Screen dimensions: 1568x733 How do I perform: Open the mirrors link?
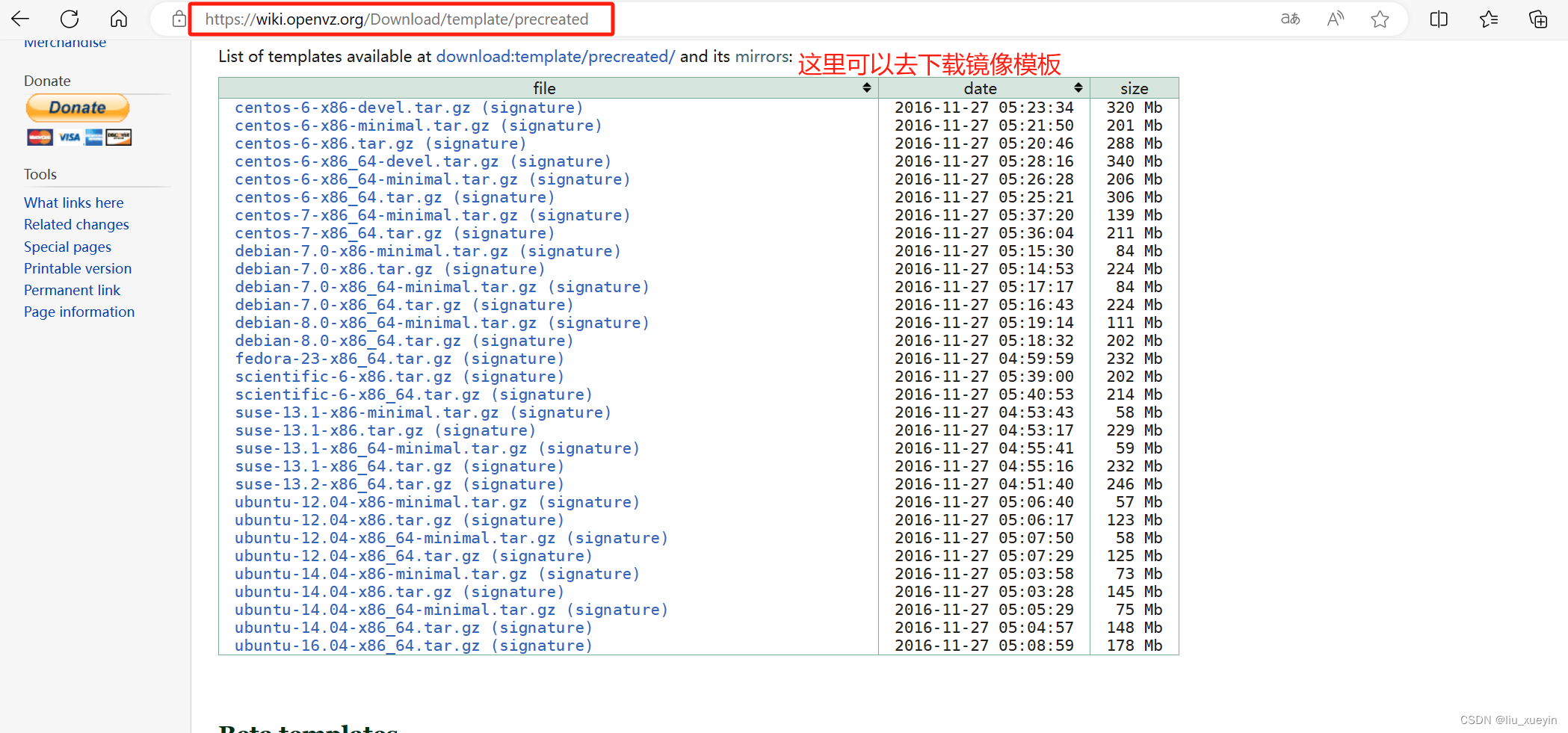point(762,57)
